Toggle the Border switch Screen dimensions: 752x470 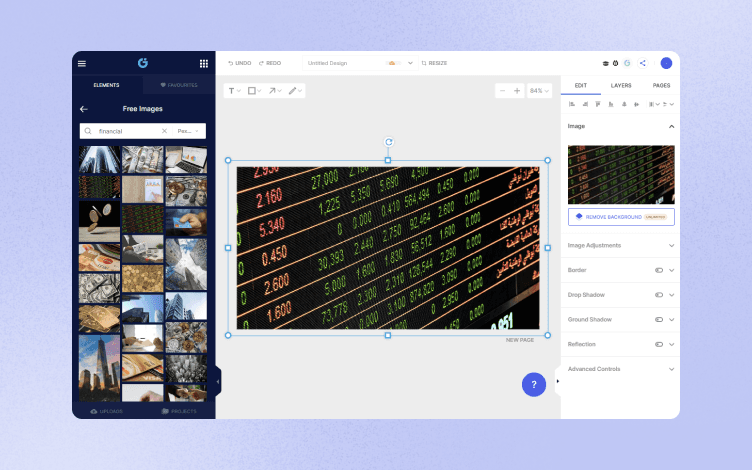pyautogui.click(x=659, y=270)
